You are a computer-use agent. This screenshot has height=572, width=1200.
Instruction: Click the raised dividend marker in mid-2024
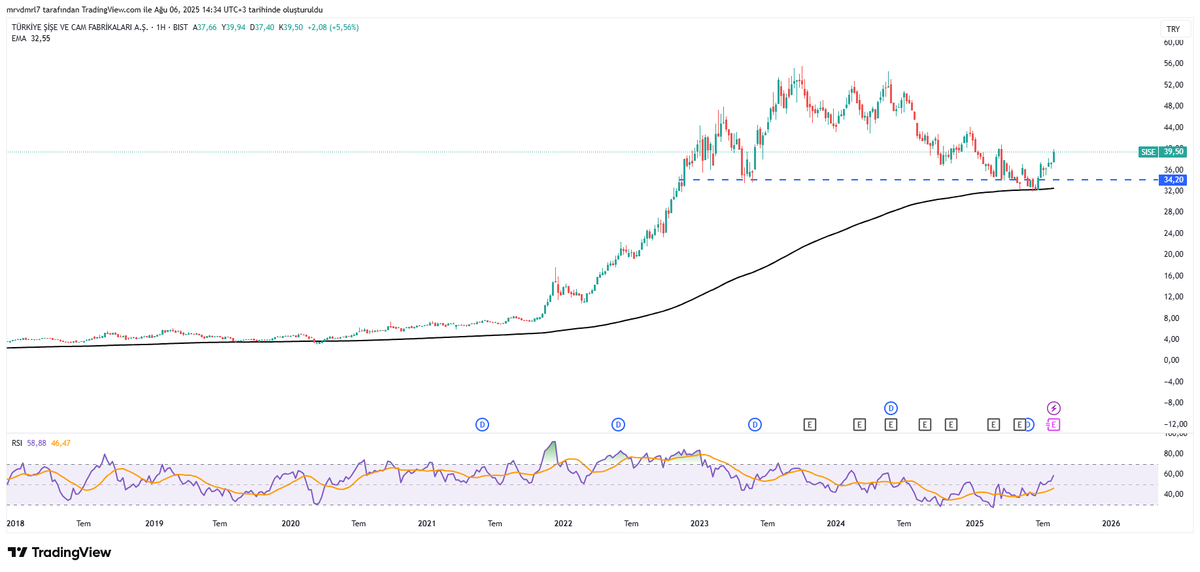tap(890, 408)
